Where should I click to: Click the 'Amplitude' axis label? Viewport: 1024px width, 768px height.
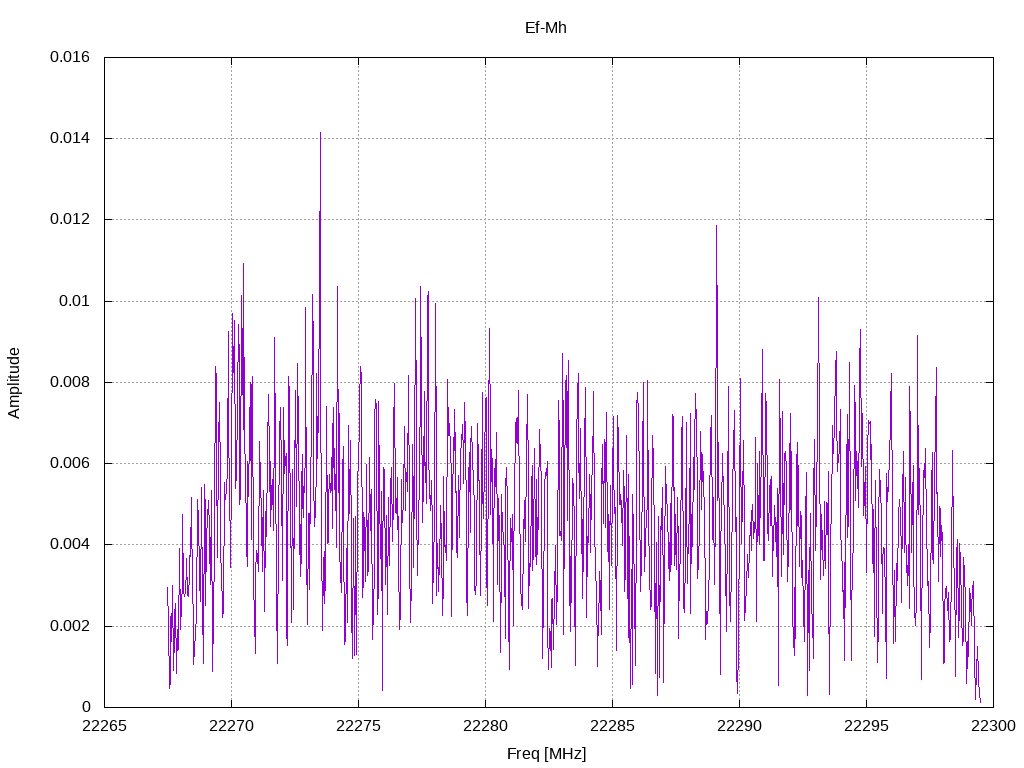(14, 383)
